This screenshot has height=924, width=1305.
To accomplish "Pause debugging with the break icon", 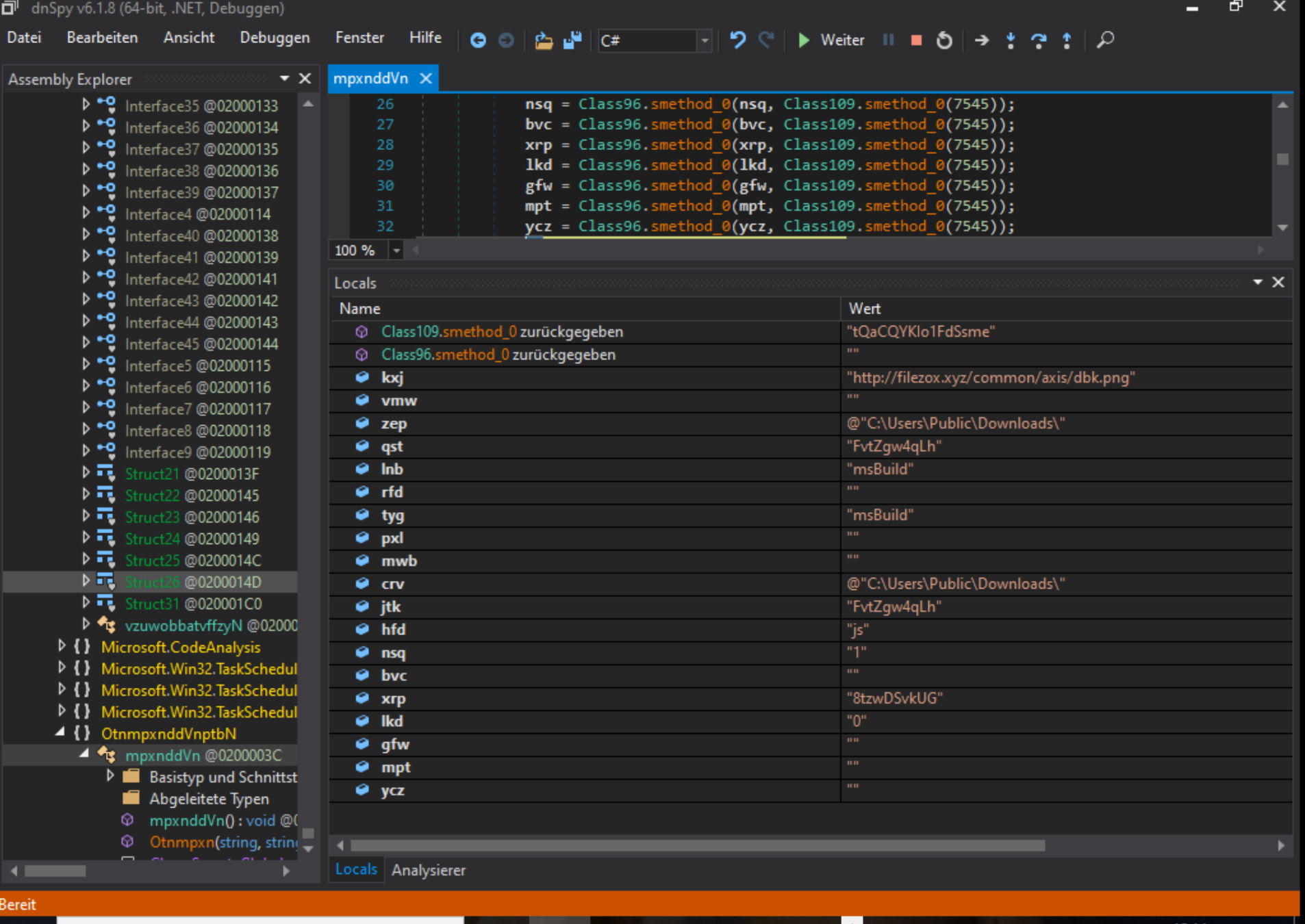I will pos(888,40).
